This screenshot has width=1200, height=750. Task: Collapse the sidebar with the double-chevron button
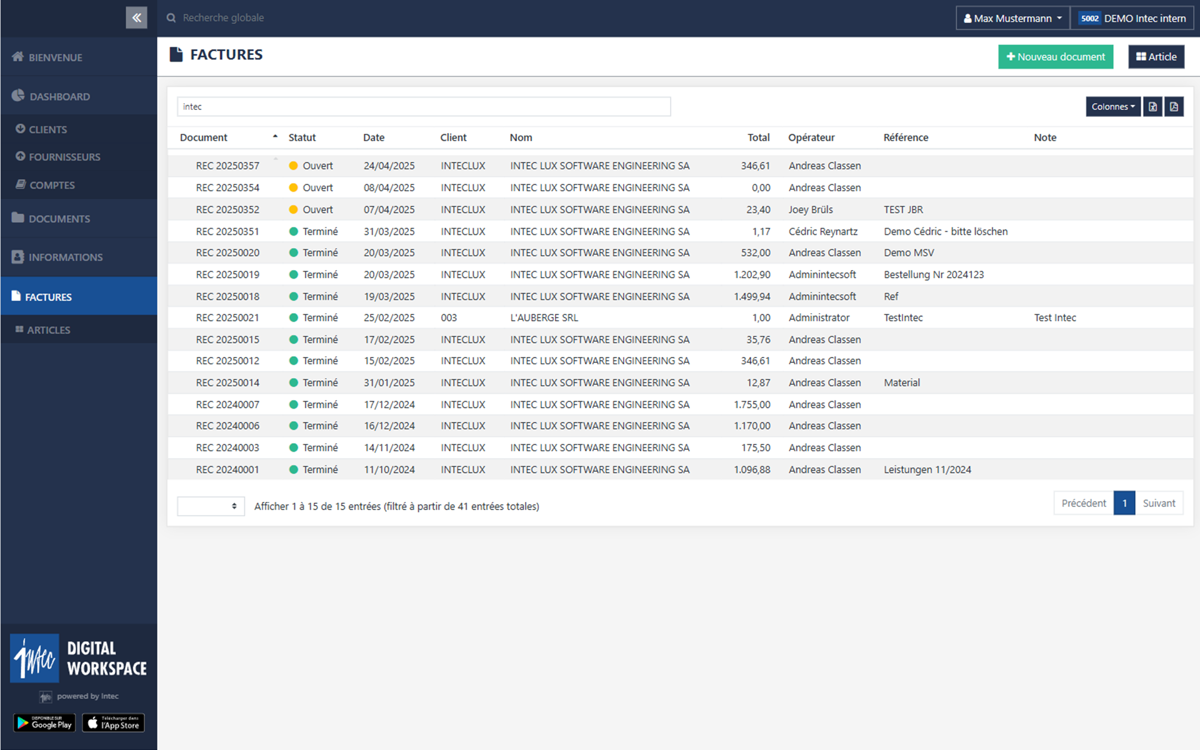[137, 17]
